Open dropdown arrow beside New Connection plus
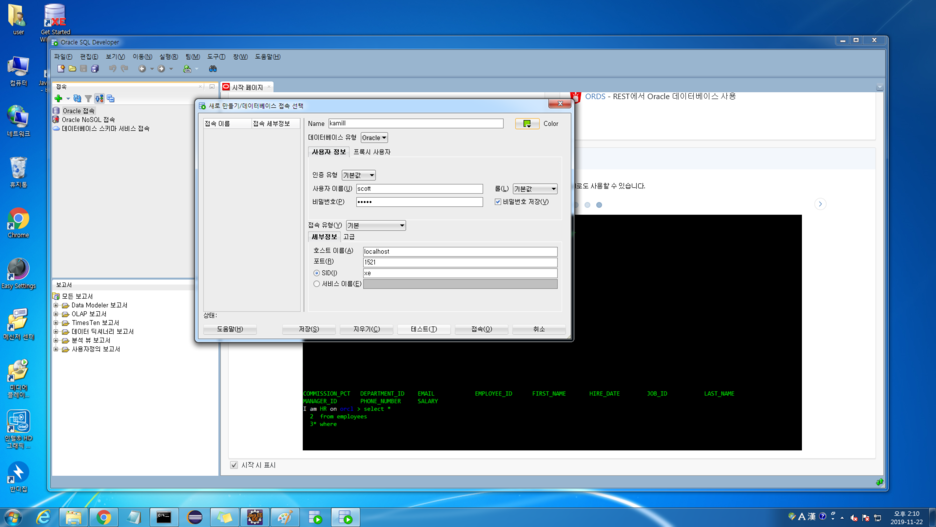The width and height of the screenshot is (936, 527). point(67,98)
